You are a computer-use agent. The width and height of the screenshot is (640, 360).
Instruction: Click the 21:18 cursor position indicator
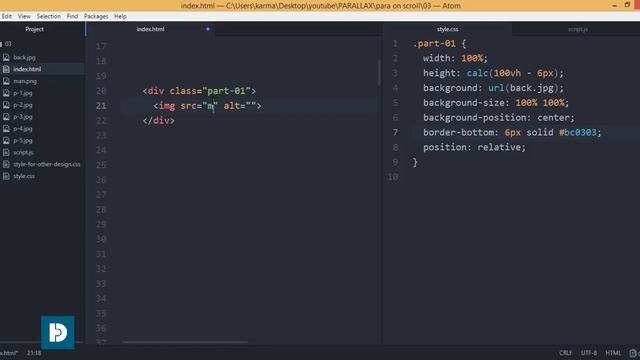(x=34, y=353)
